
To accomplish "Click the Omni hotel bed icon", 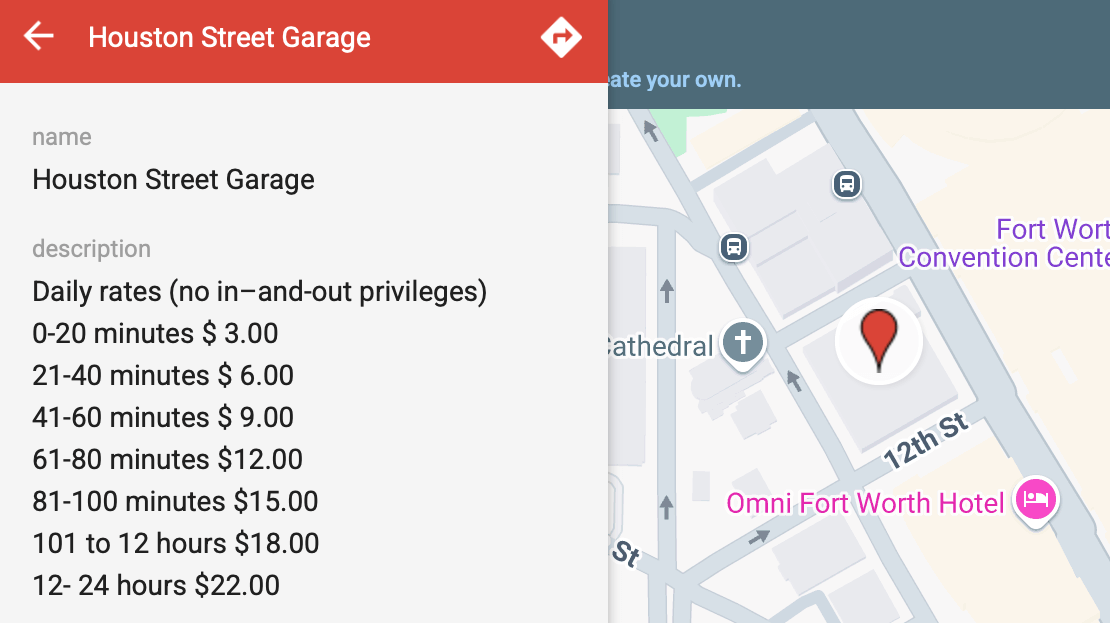I will coord(1036,498).
